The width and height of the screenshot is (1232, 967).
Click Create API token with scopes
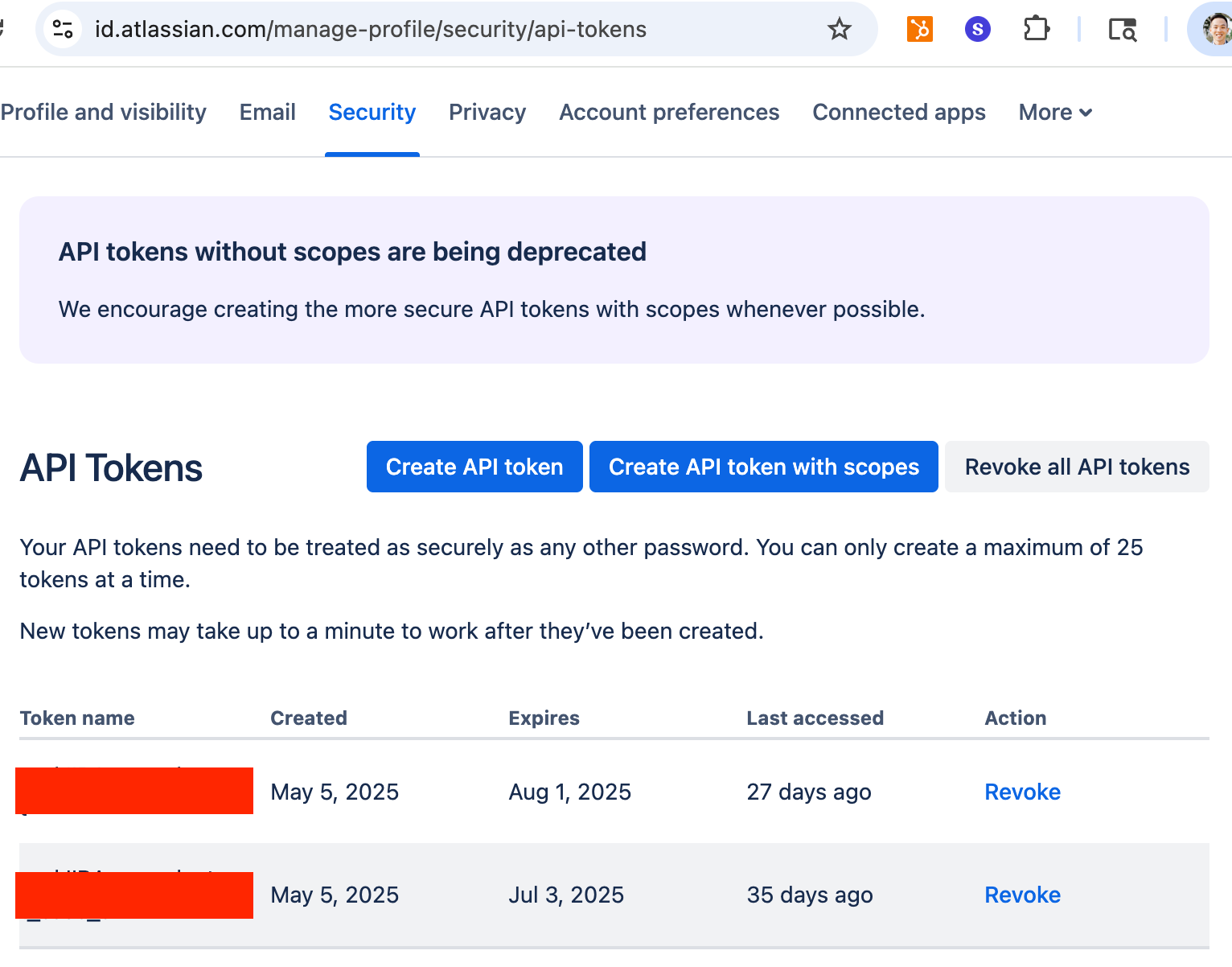click(x=764, y=467)
